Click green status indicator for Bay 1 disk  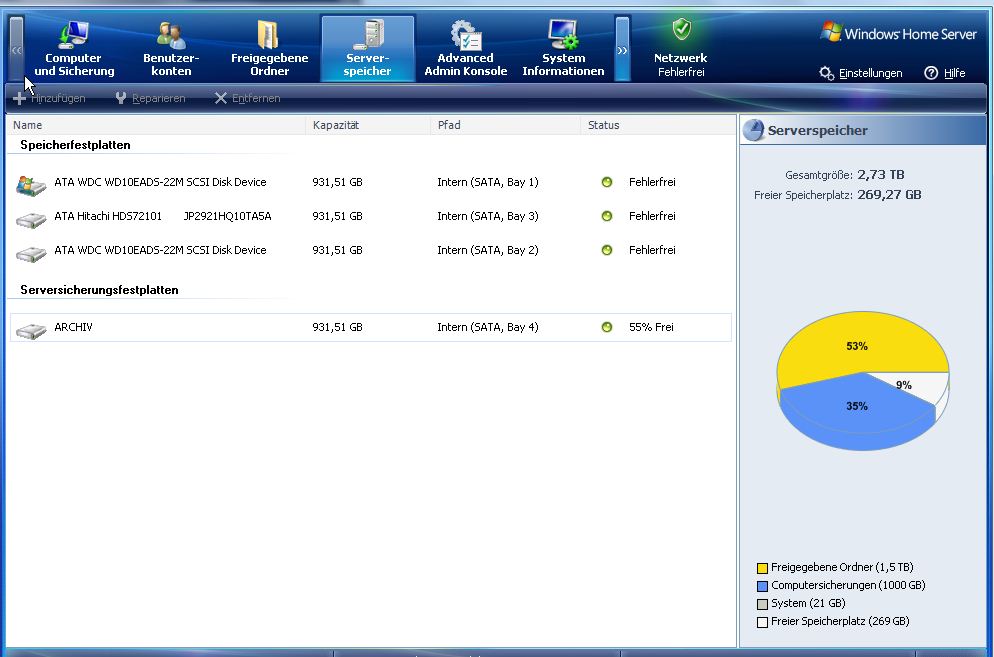pos(607,182)
